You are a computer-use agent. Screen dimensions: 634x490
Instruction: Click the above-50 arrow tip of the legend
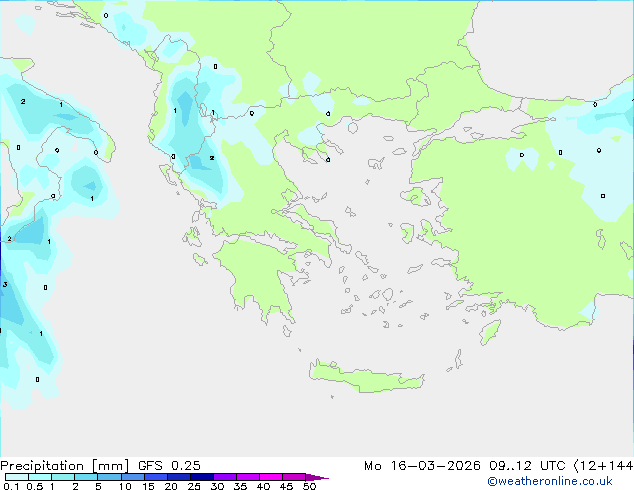(x=317, y=477)
